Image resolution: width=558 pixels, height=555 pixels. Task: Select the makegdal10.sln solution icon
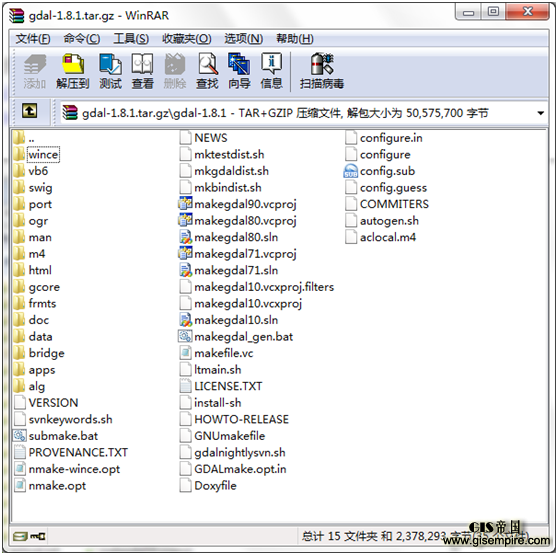(x=185, y=319)
